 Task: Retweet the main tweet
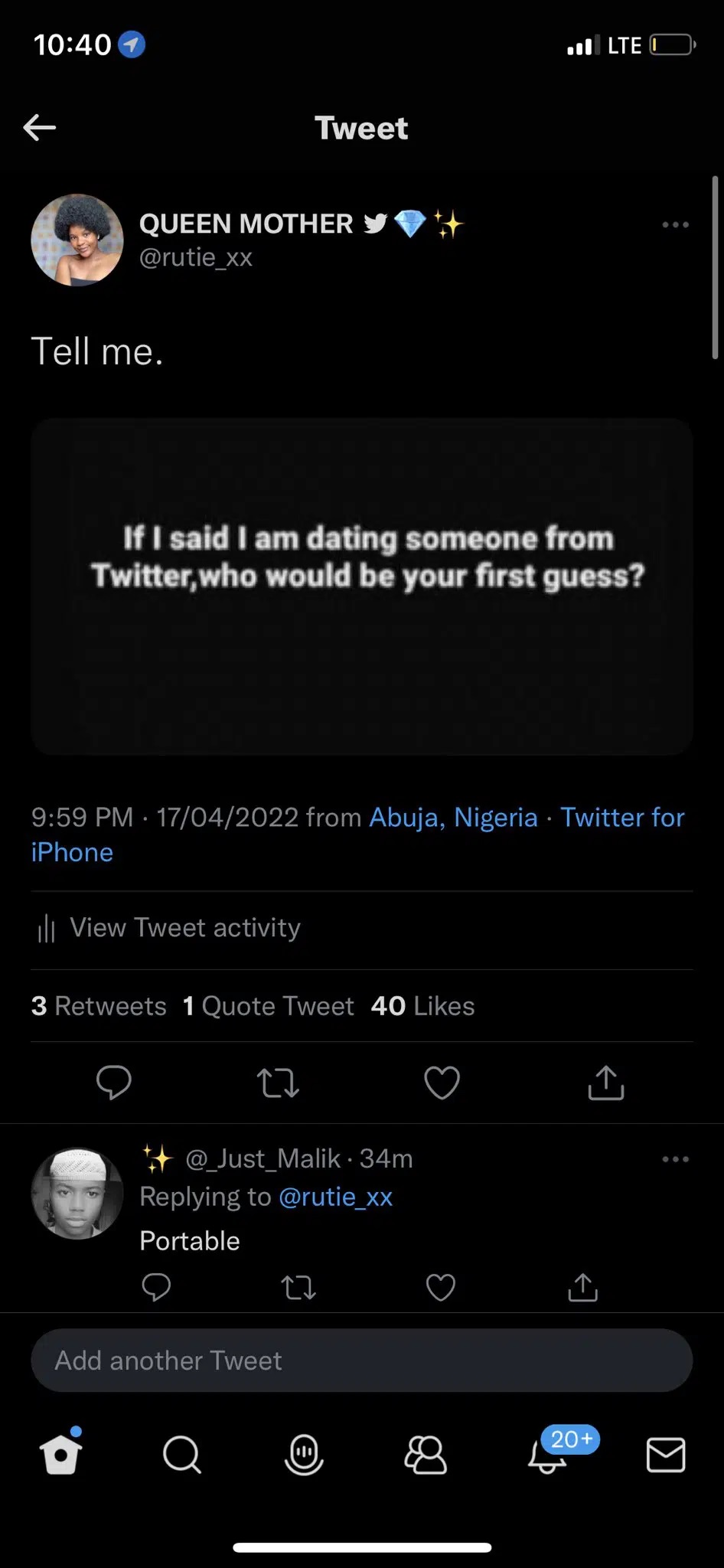click(278, 1083)
